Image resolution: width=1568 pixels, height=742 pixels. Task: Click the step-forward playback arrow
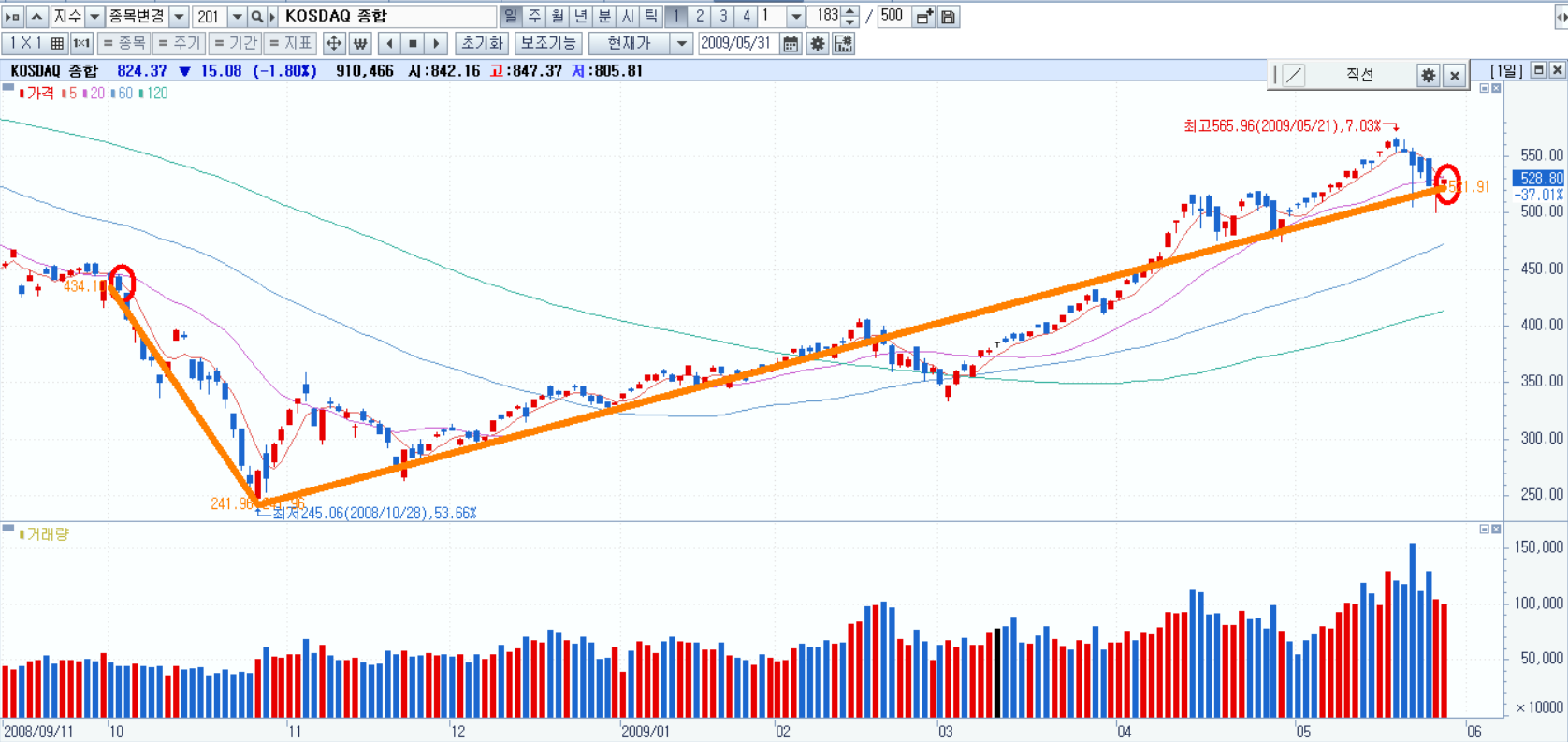(x=436, y=43)
